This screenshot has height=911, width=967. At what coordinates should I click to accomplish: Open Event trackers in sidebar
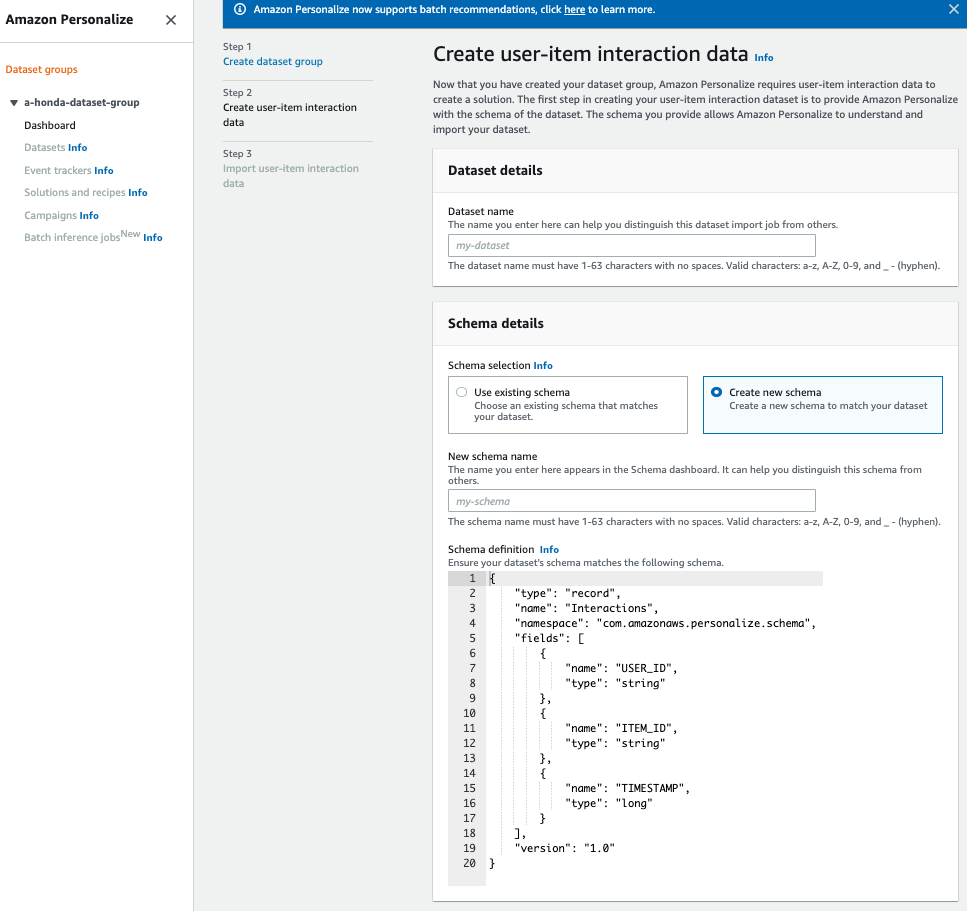58,170
